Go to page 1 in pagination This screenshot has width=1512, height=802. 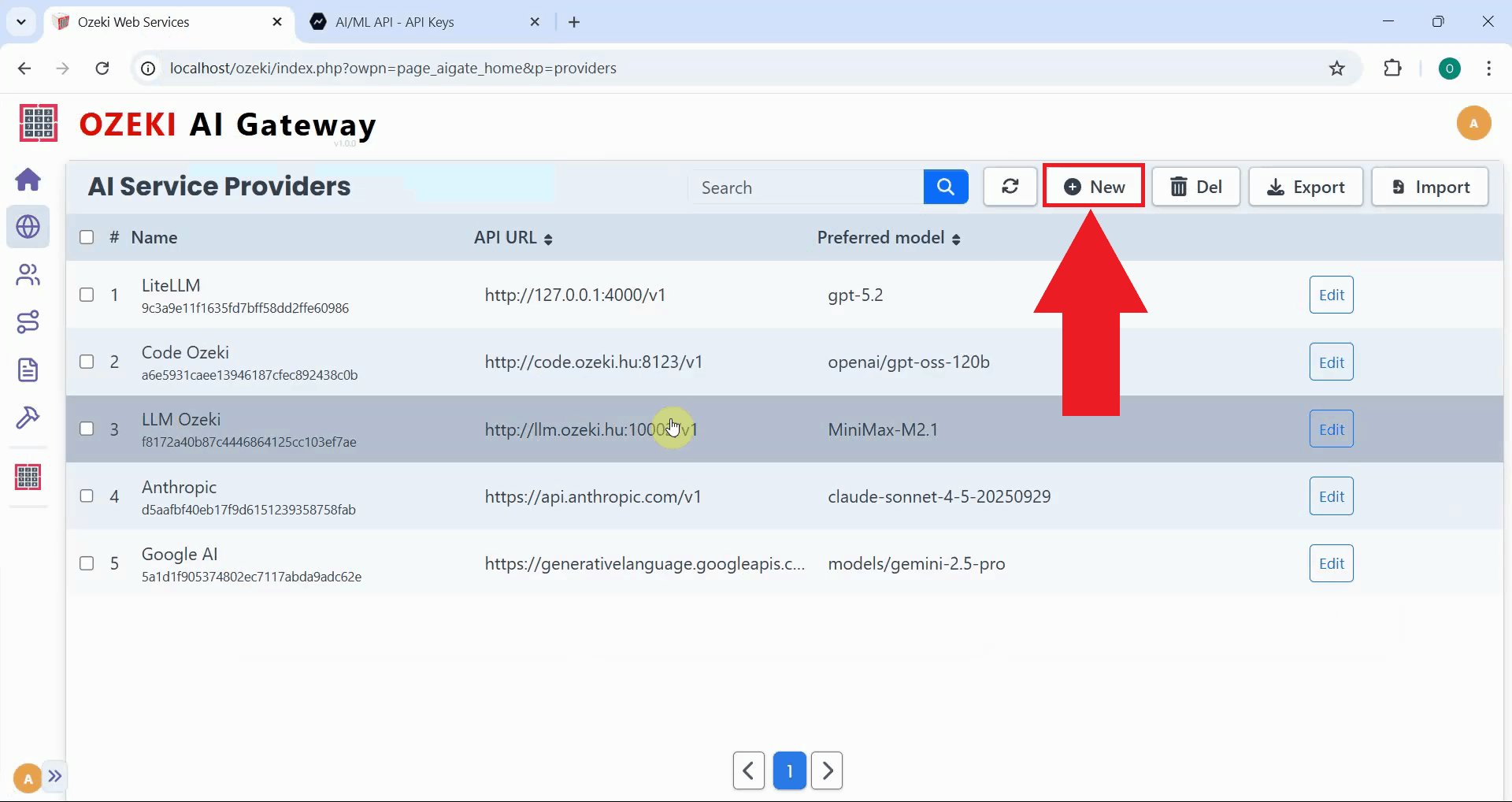tap(789, 770)
